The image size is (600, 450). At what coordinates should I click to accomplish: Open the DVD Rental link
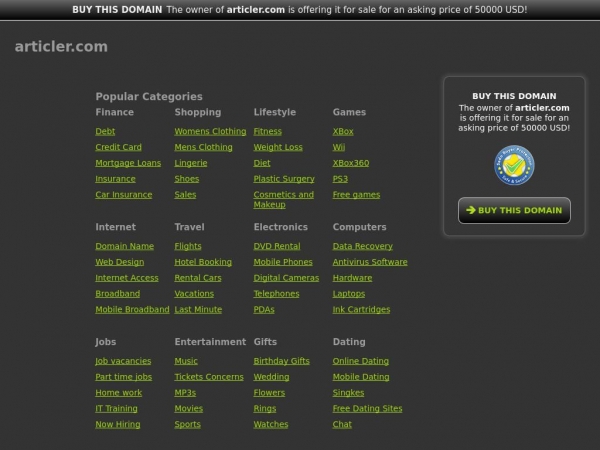pos(277,246)
